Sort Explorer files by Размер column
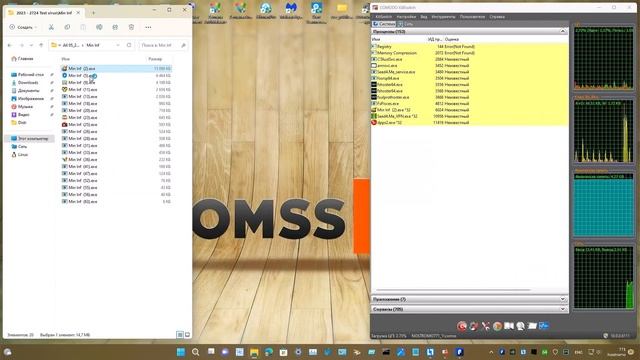Screen dimensions: 640x360 tap(155, 59)
